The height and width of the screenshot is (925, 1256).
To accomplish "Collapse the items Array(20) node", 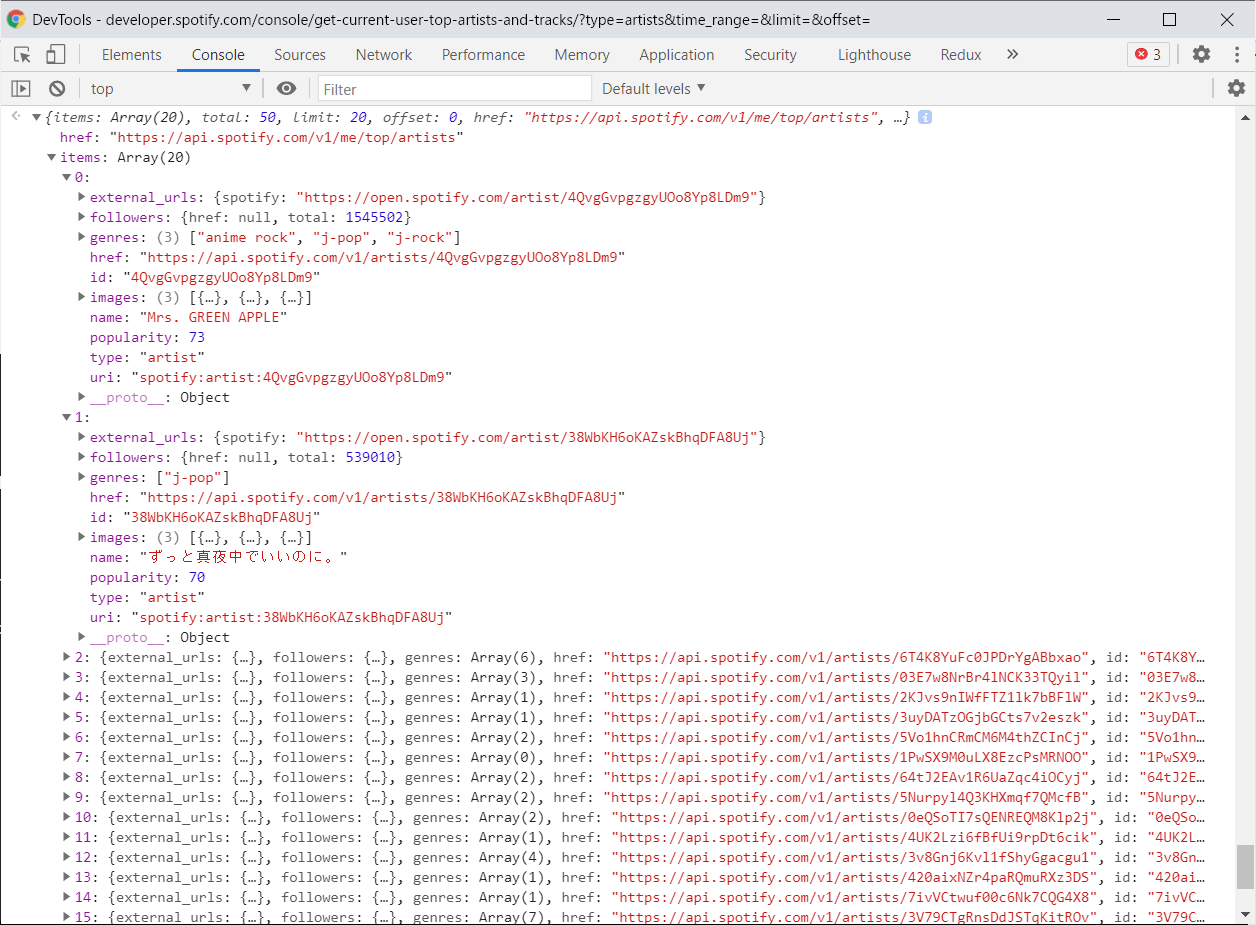I will point(52,157).
